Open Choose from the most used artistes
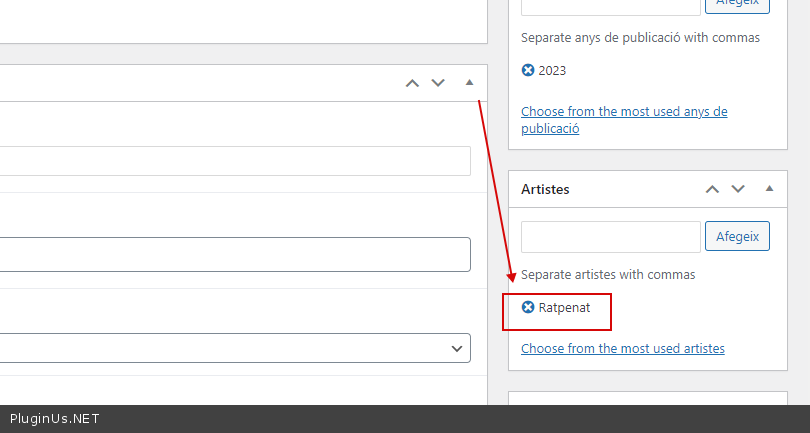This screenshot has height=433, width=810. (x=622, y=348)
